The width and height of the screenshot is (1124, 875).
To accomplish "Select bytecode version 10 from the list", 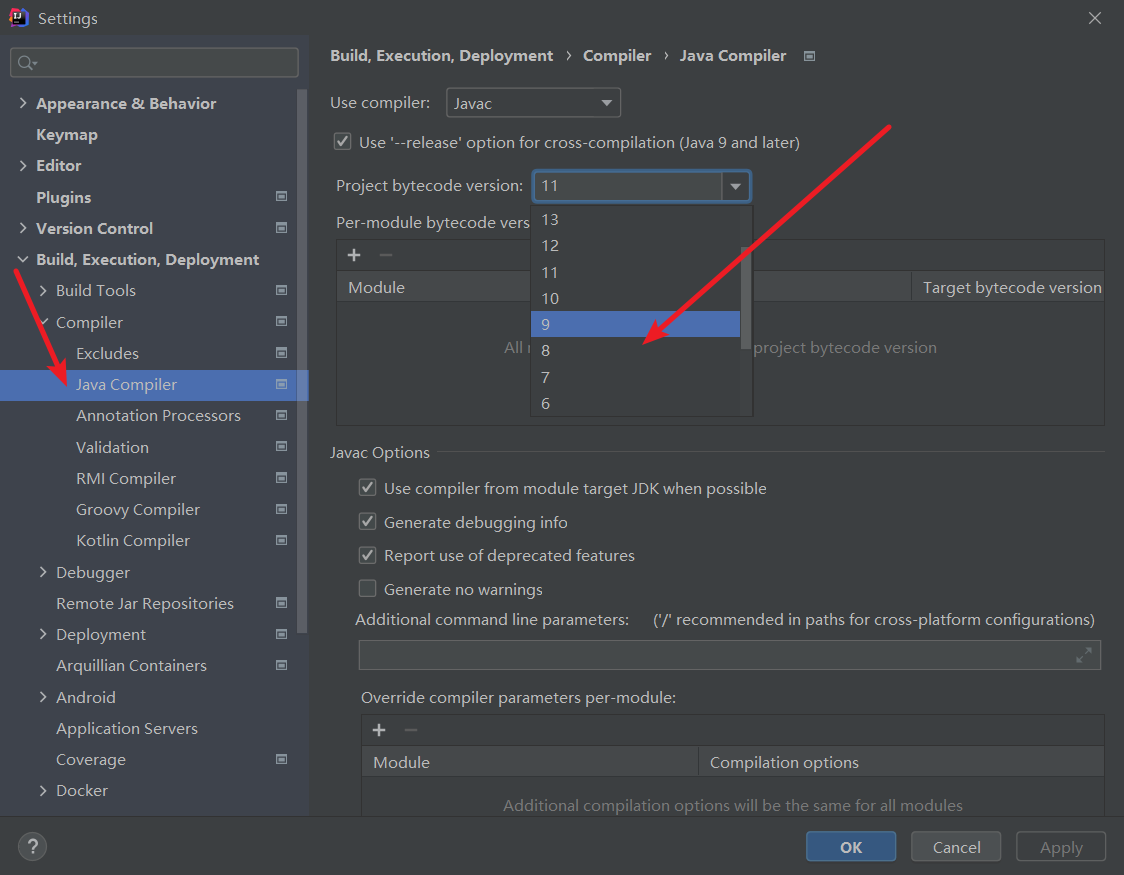I will click(635, 298).
